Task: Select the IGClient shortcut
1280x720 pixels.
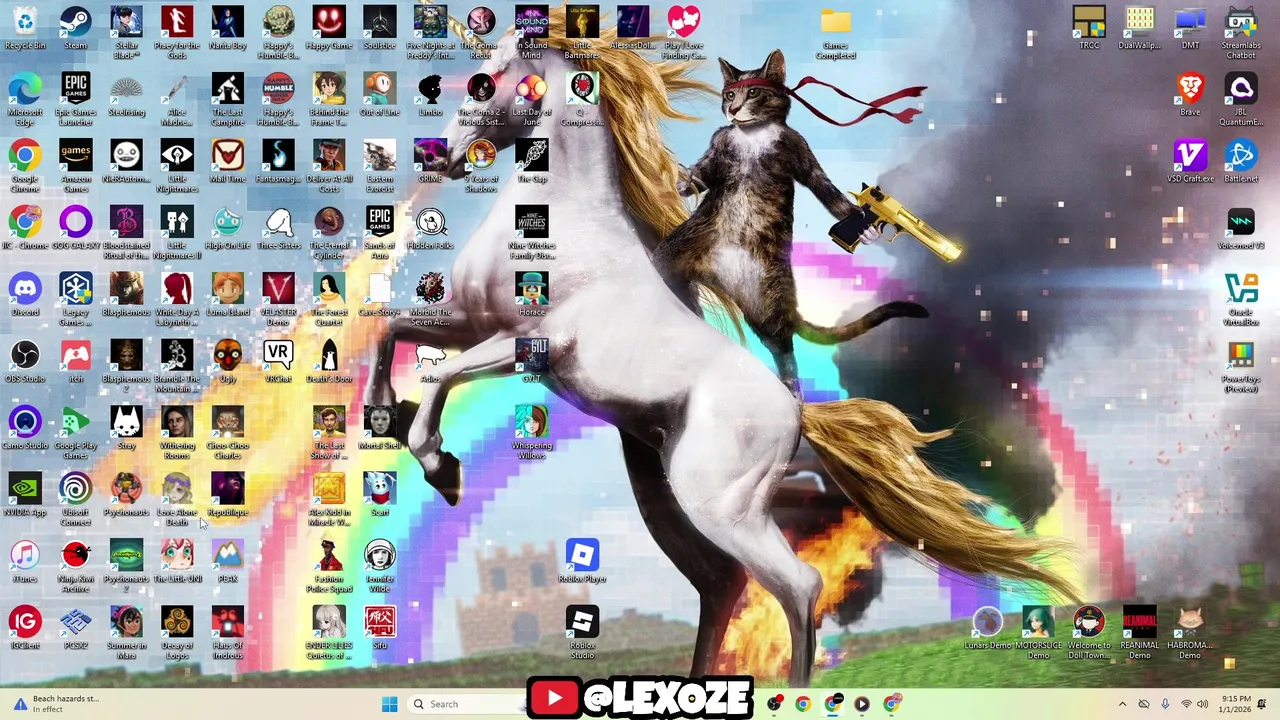Action: [x=25, y=629]
